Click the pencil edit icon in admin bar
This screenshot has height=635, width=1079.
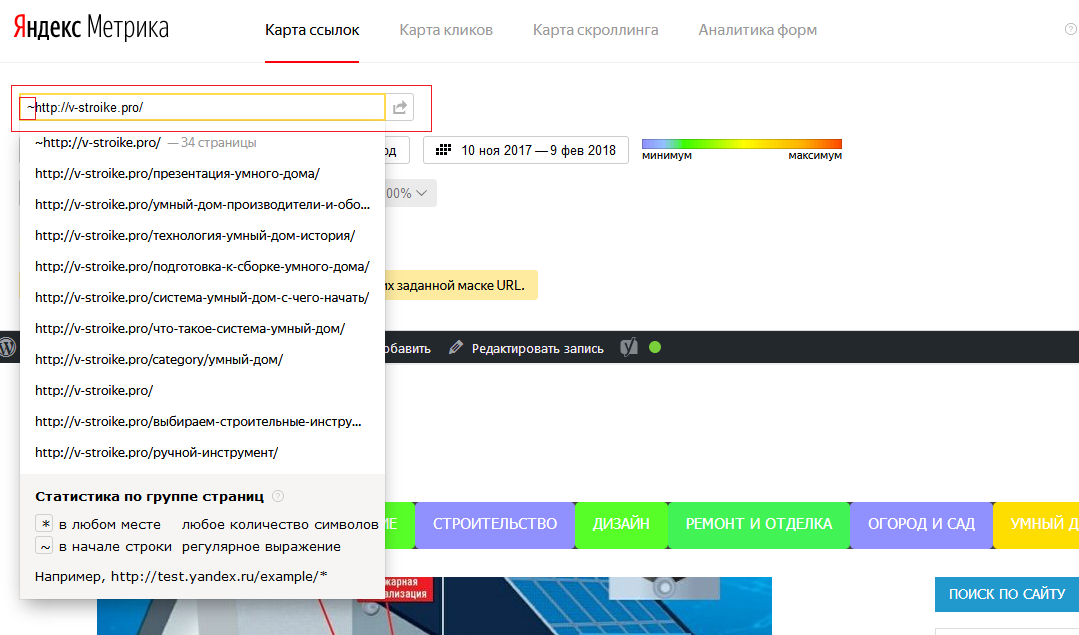click(456, 347)
